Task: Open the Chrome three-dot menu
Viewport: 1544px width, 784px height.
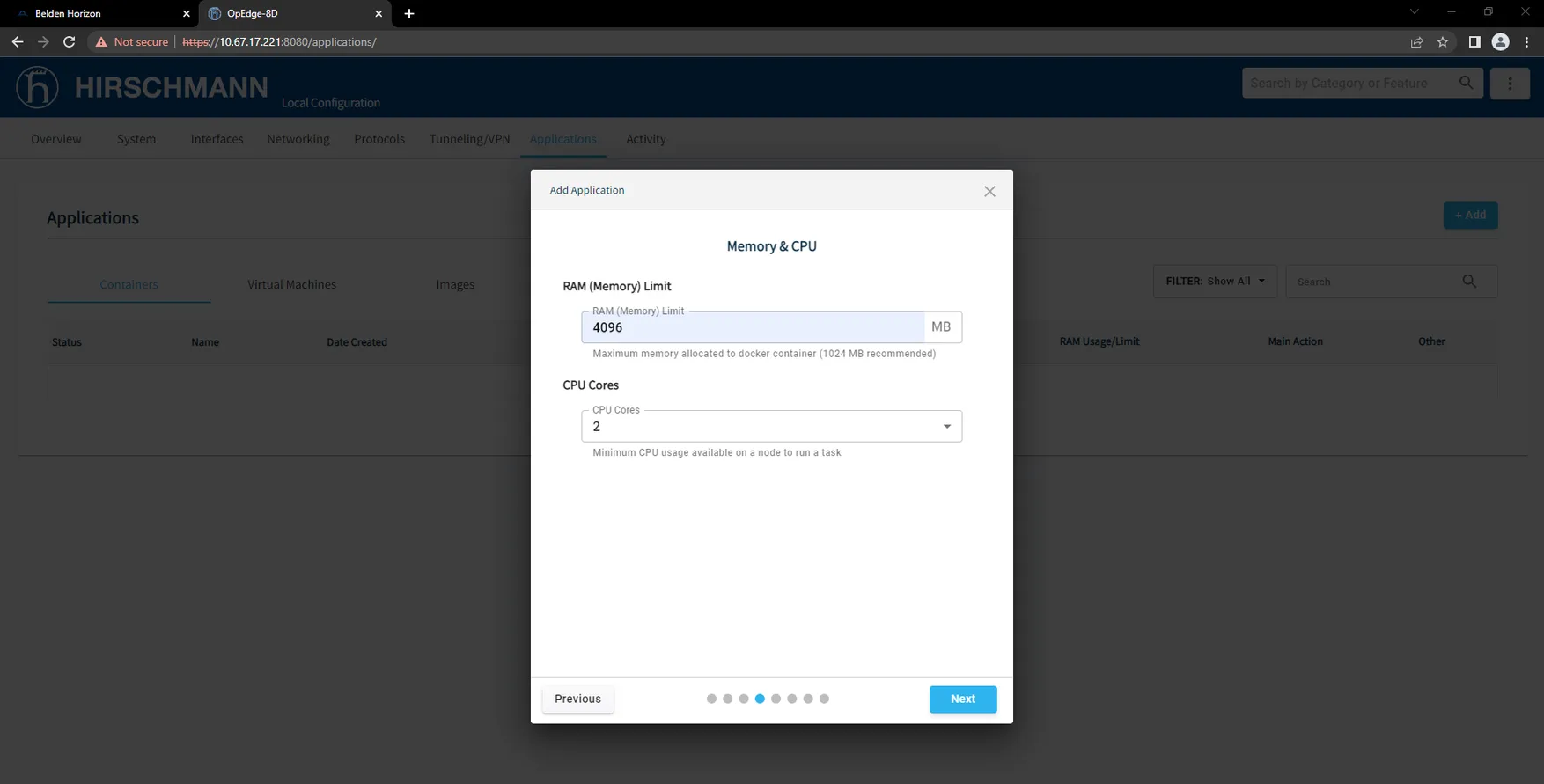Action: click(x=1526, y=41)
